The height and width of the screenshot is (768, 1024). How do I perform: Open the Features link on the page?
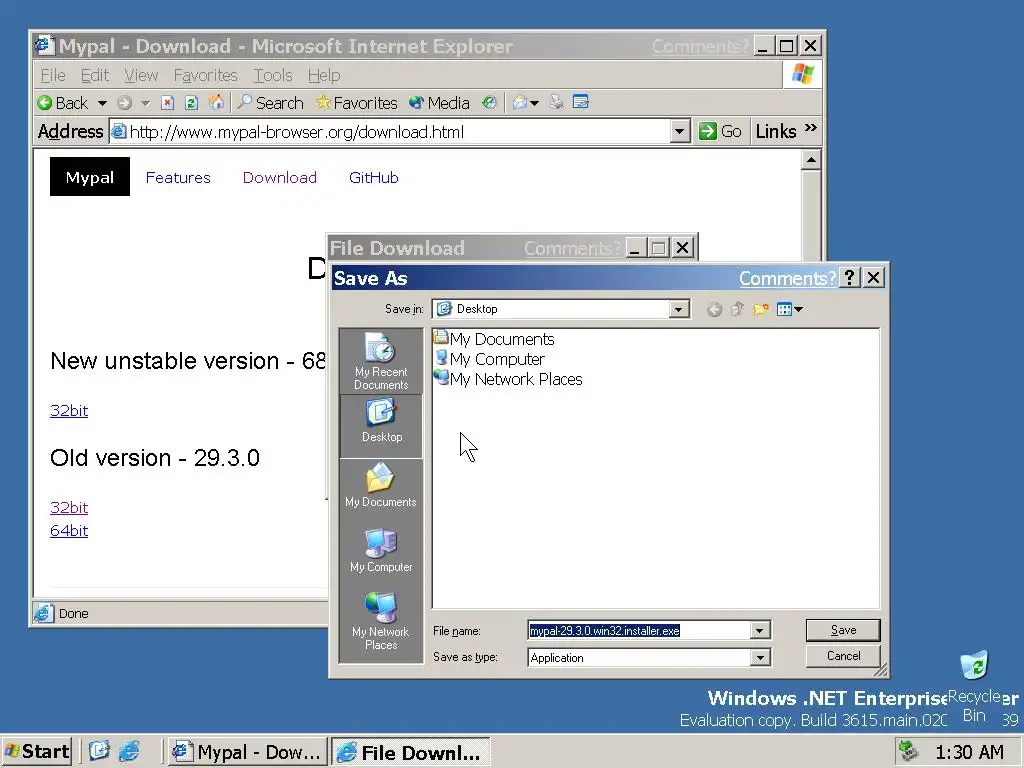[x=178, y=178]
